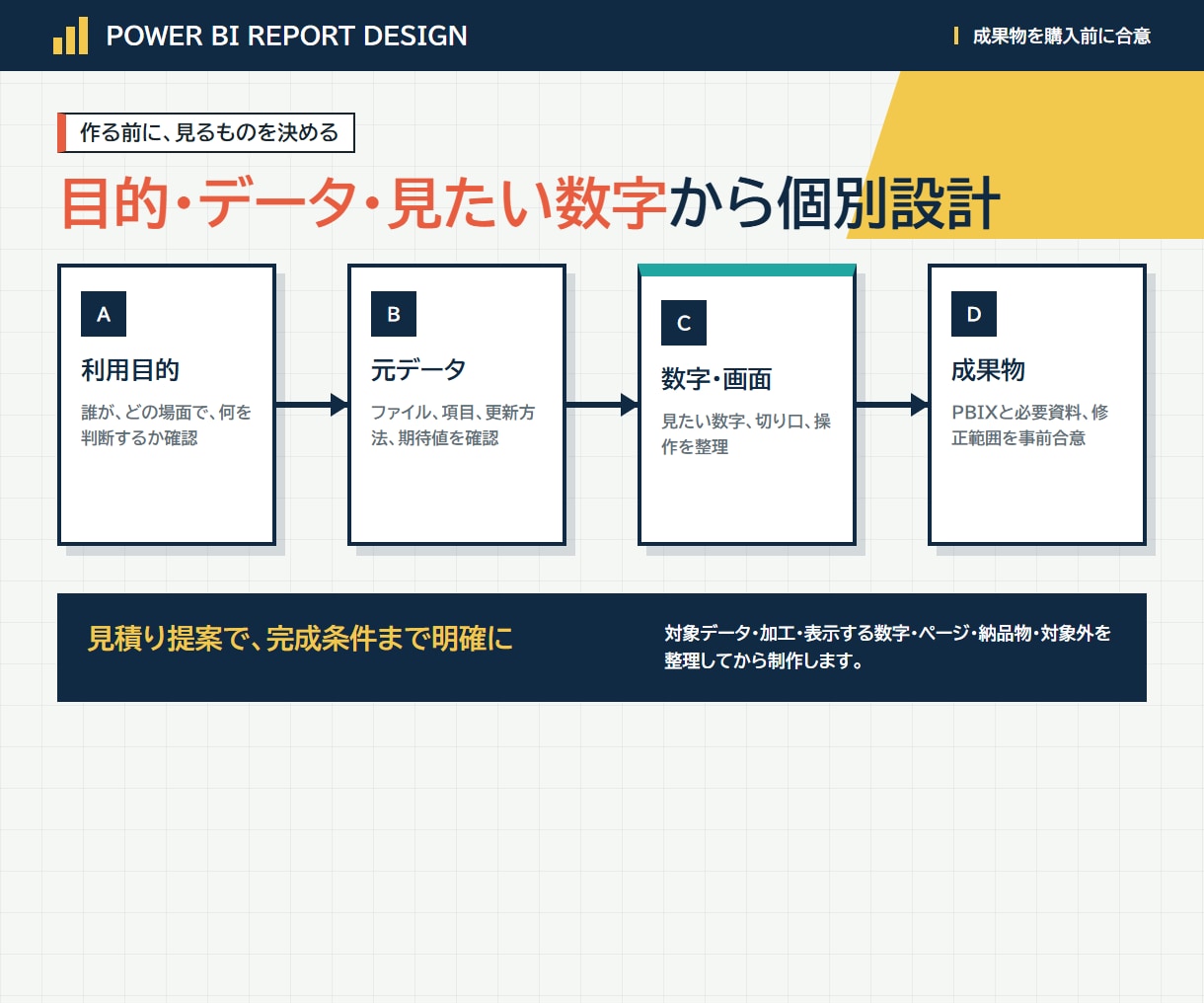Click description ファイル、項目、更新方法、期待値を確認

tap(453, 424)
